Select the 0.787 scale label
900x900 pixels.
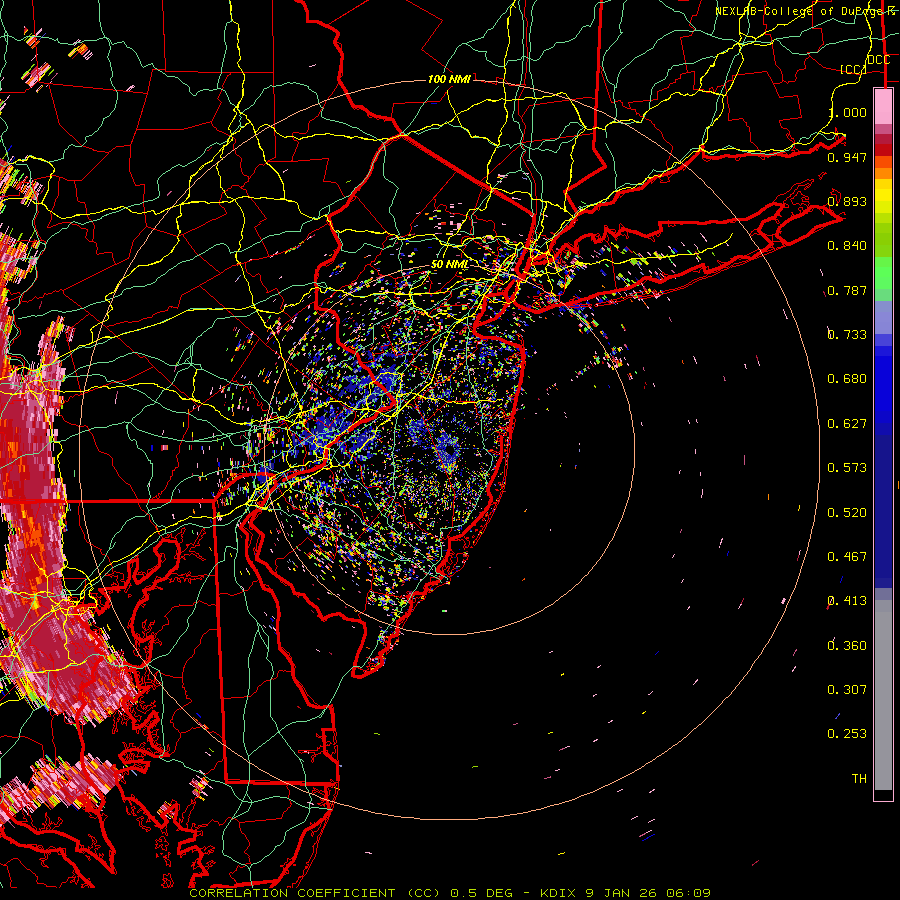tap(847, 290)
